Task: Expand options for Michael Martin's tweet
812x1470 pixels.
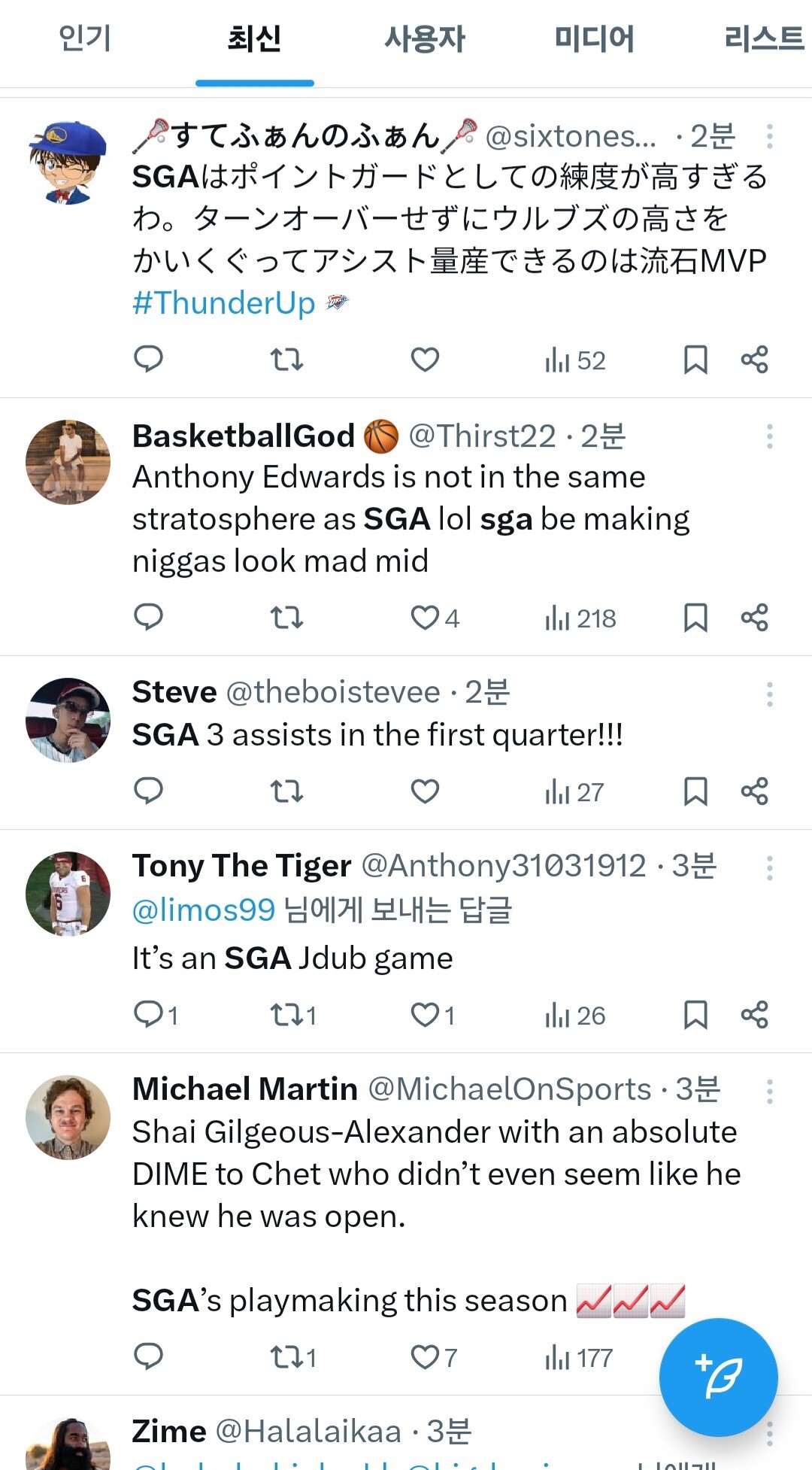Action: (x=769, y=1091)
